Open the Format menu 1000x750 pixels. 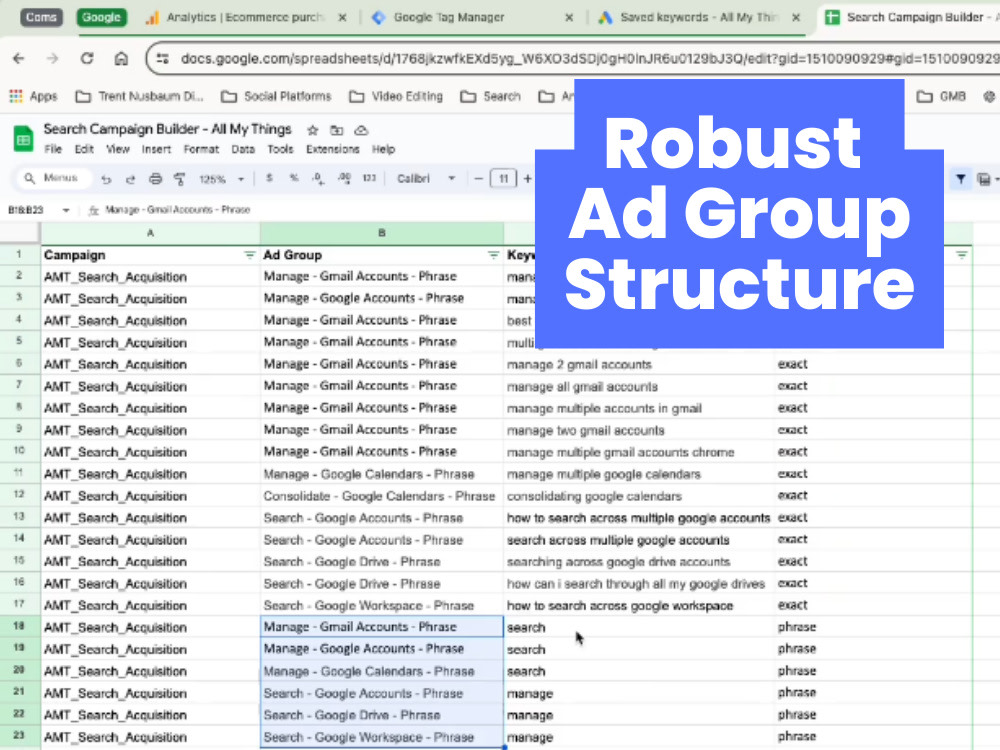coord(201,149)
